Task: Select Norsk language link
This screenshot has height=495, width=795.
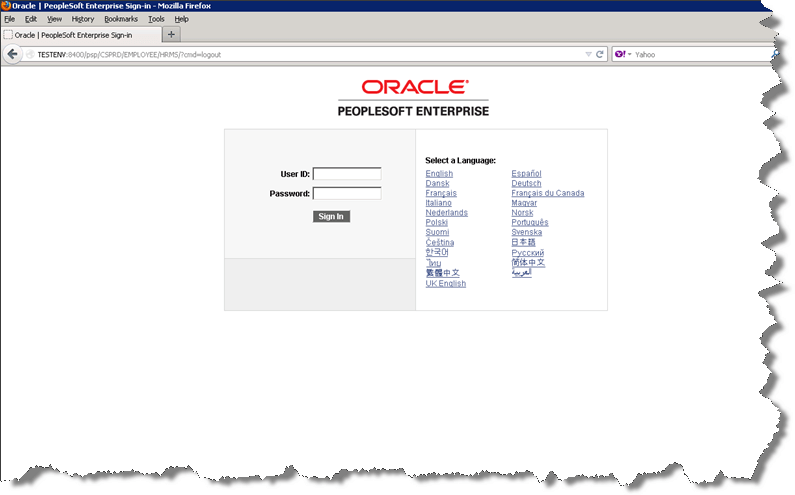Action: pyautogui.click(x=522, y=213)
